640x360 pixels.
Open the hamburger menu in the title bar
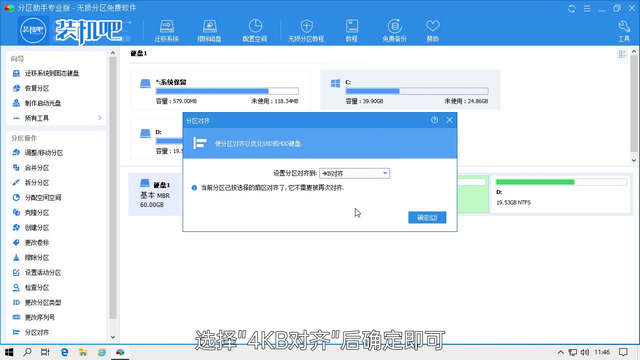click(x=587, y=8)
